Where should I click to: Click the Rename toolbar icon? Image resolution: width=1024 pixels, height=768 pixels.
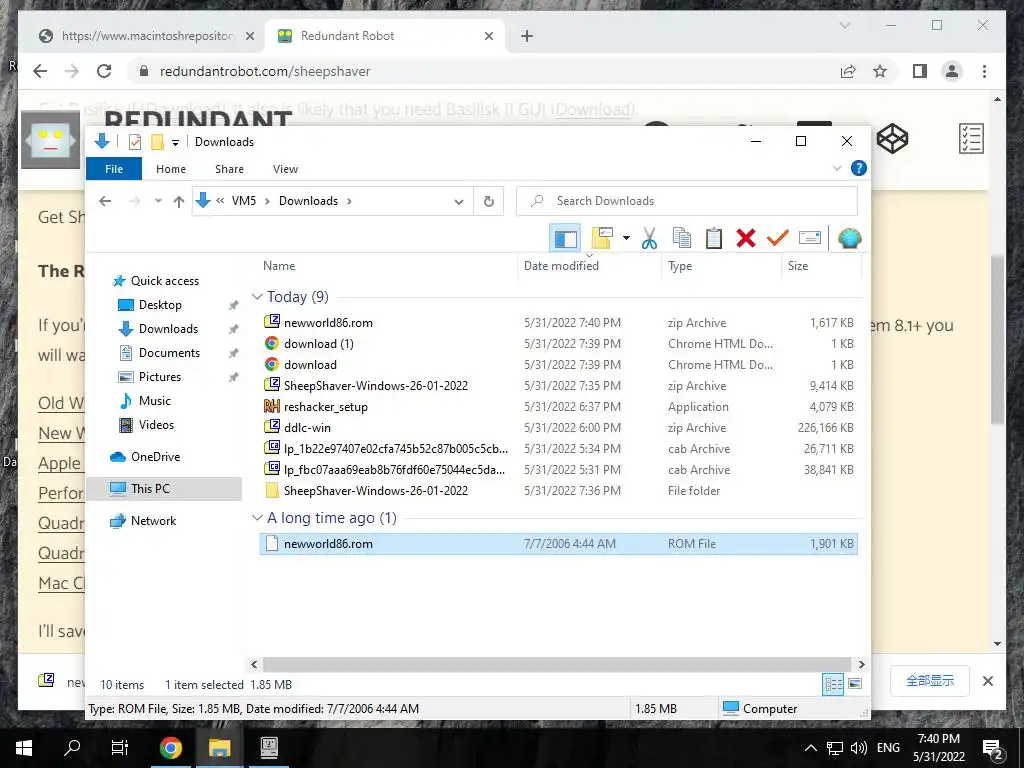pyautogui.click(x=810, y=238)
